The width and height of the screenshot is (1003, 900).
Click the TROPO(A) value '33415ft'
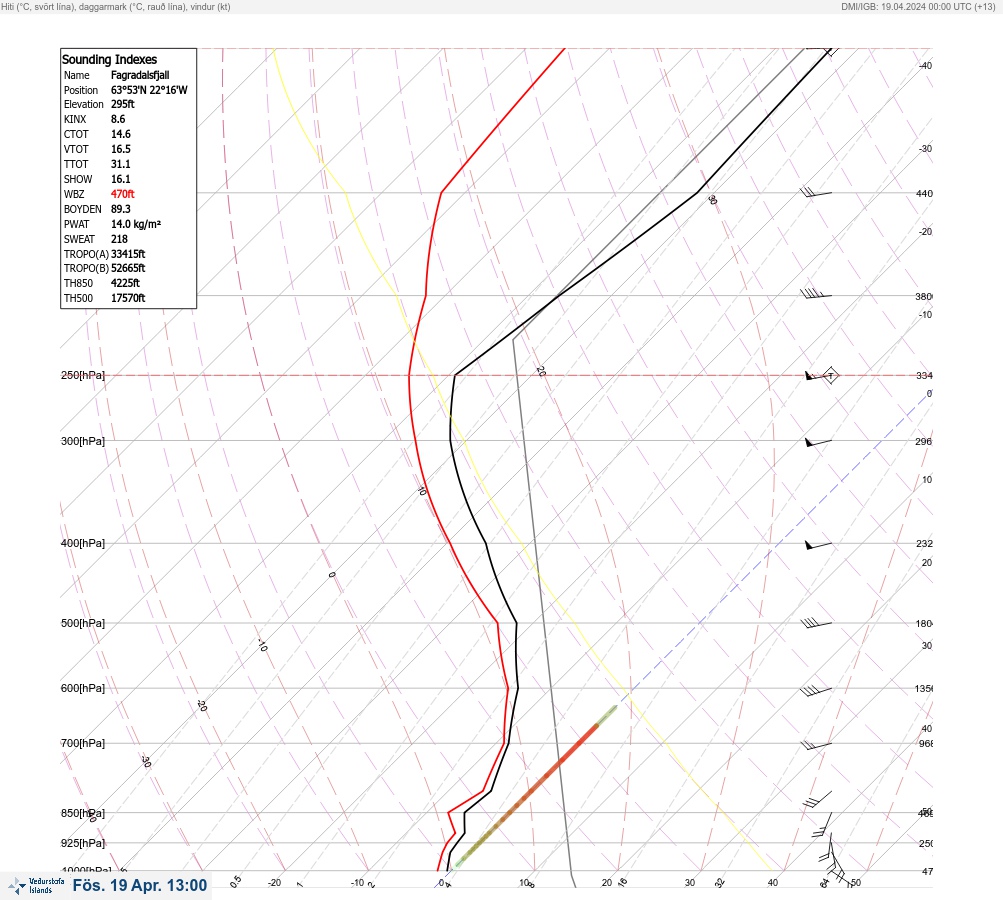click(x=128, y=254)
